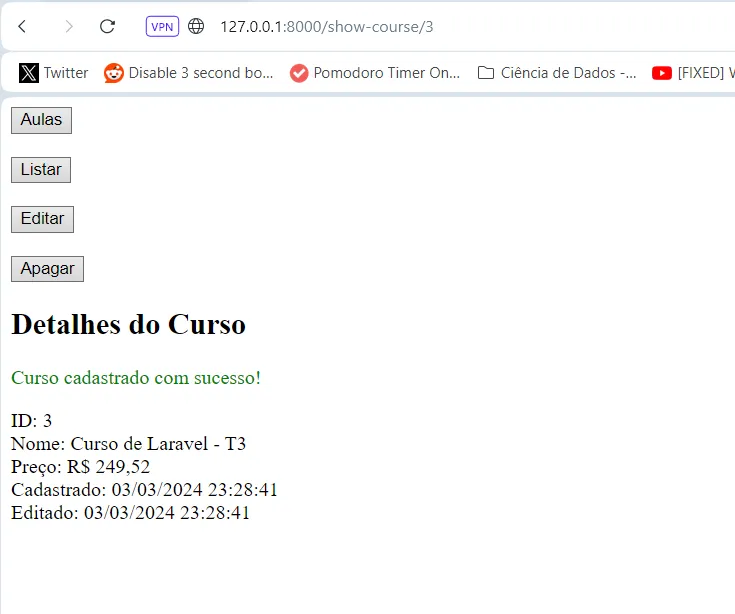Click the 'Detalhes do Curso' heading

point(128,324)
